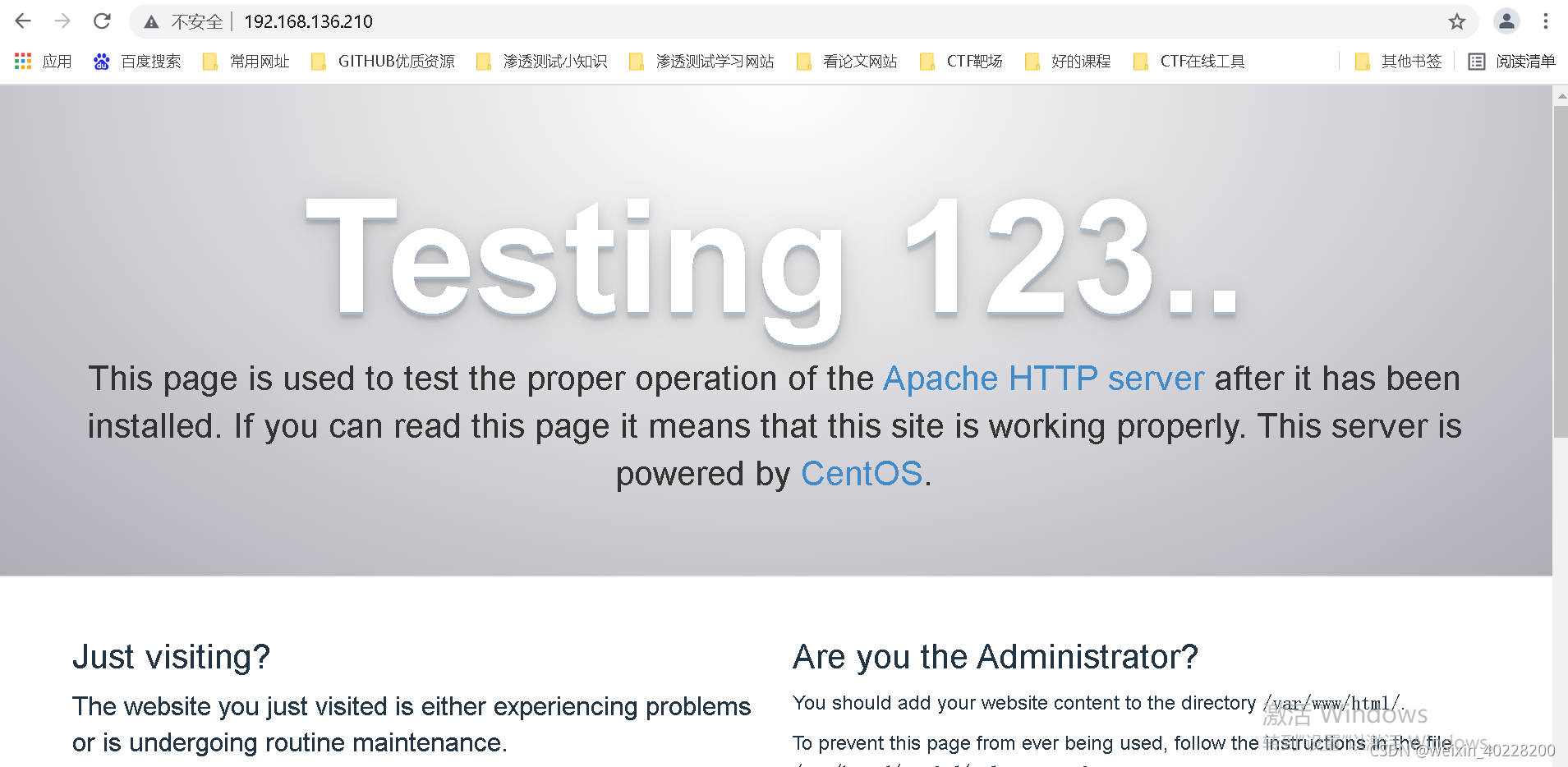Image resolution: width=1568 pixels, height=767 pixels.
Task: Open the Chrome profile avatar
Action: point(1506,21)
